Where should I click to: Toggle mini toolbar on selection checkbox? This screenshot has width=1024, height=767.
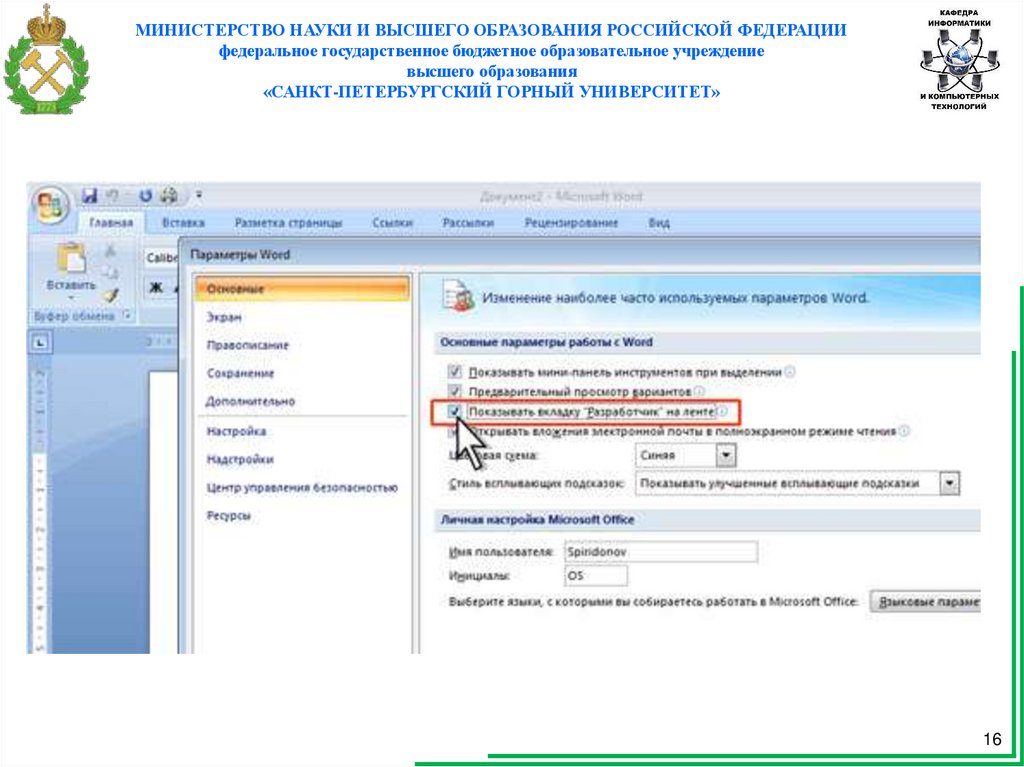455,372
